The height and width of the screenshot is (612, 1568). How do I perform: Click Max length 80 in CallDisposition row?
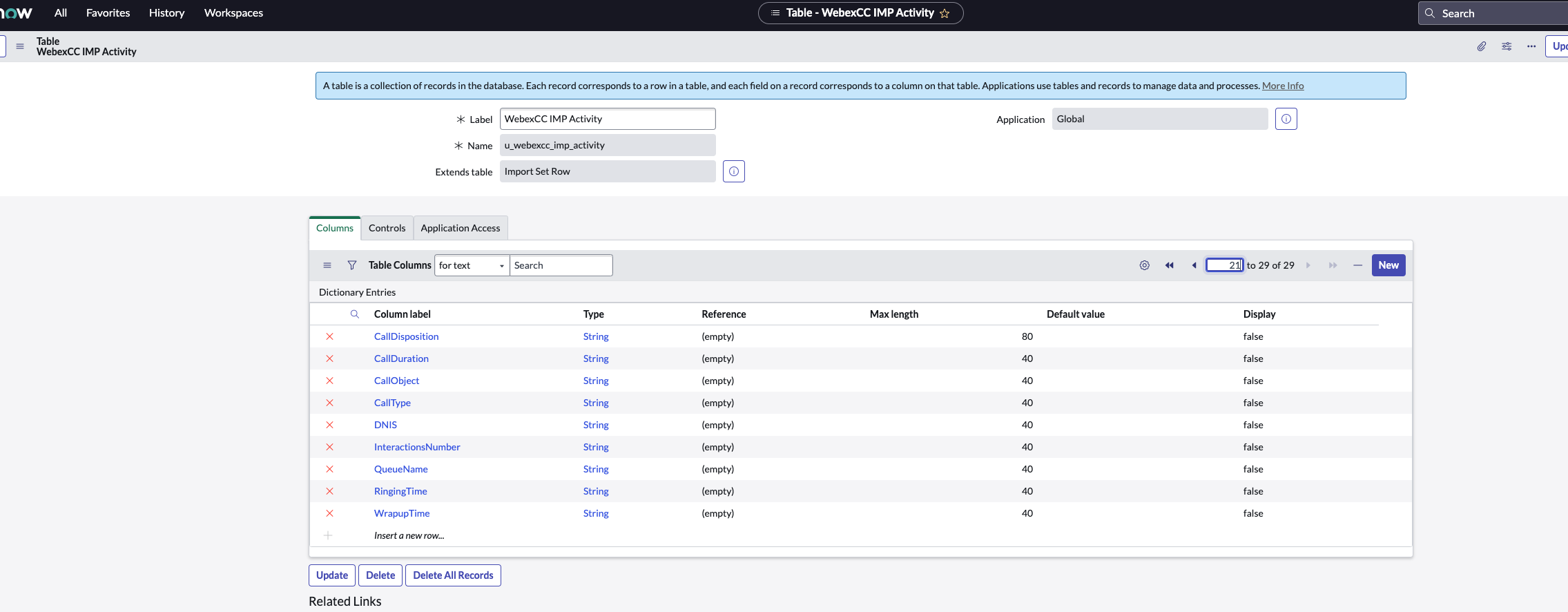tap(1027, 336)
